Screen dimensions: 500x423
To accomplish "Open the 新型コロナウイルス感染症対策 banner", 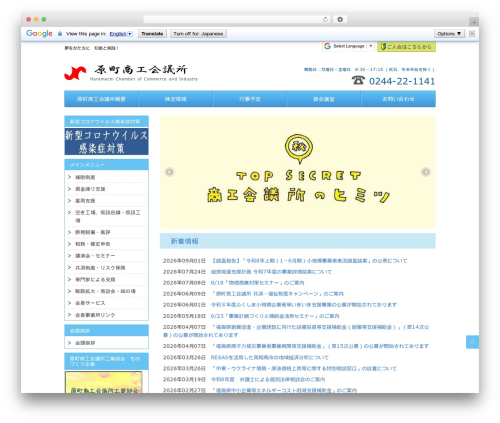I will click(106, 142).
